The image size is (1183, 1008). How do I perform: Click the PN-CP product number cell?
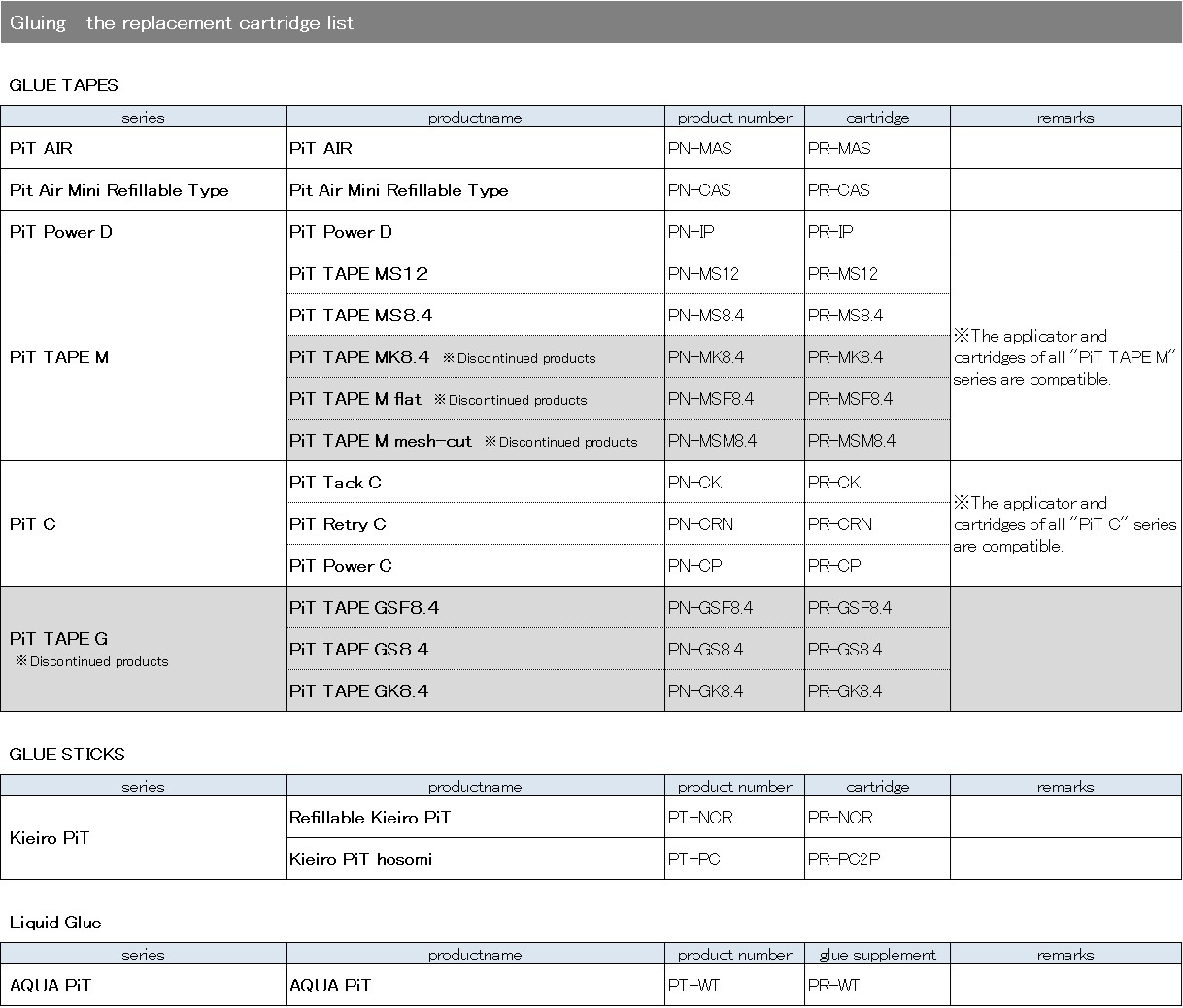[695, 566]
